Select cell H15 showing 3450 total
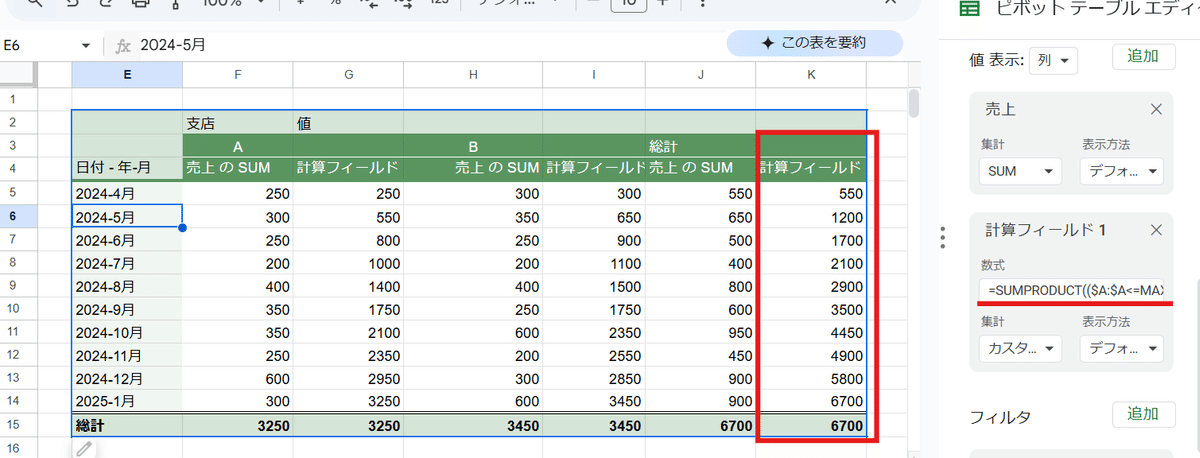Screen dimensions: 1200x458 (472, 425)
